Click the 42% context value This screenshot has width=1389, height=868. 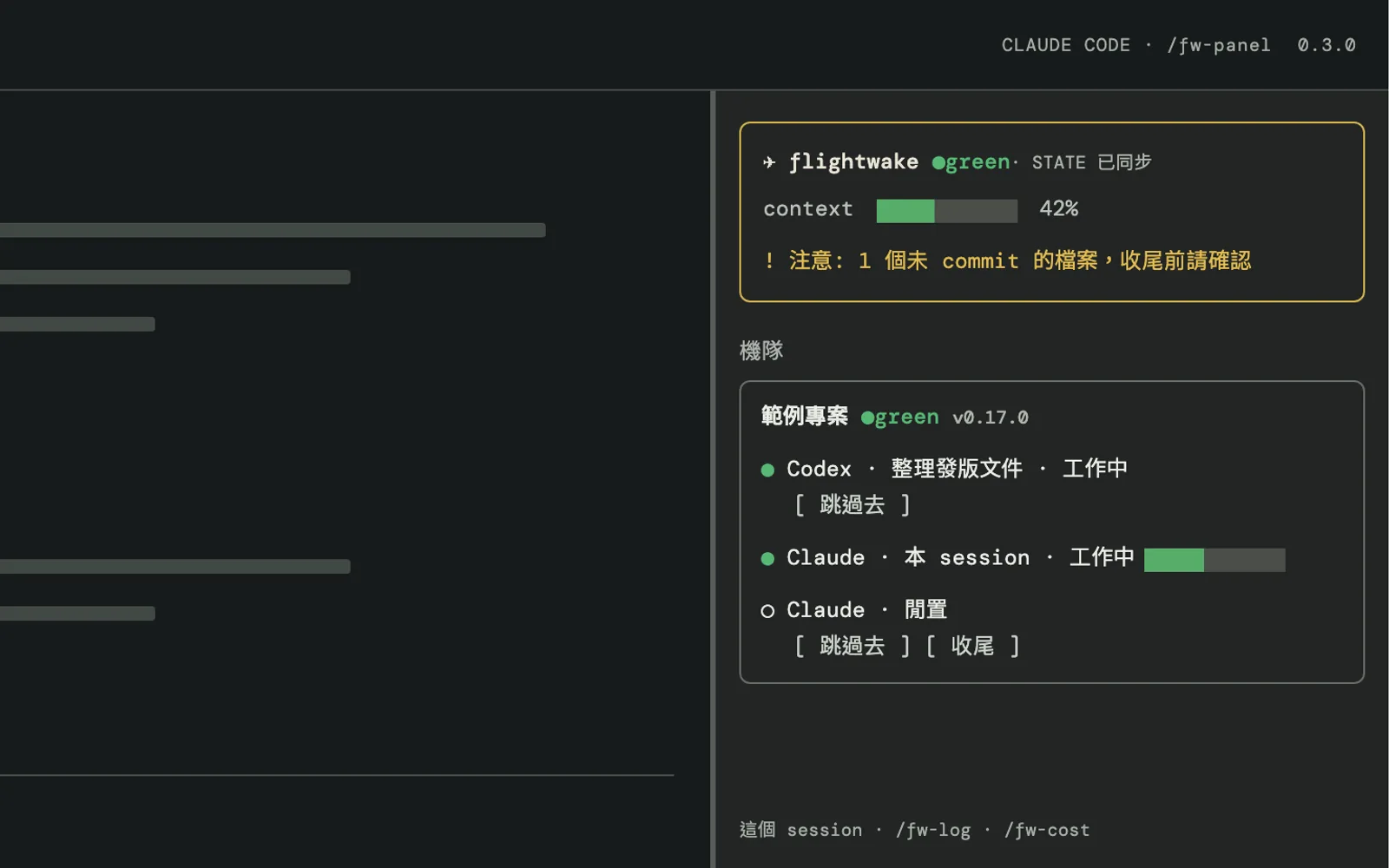click(1058, 209)
